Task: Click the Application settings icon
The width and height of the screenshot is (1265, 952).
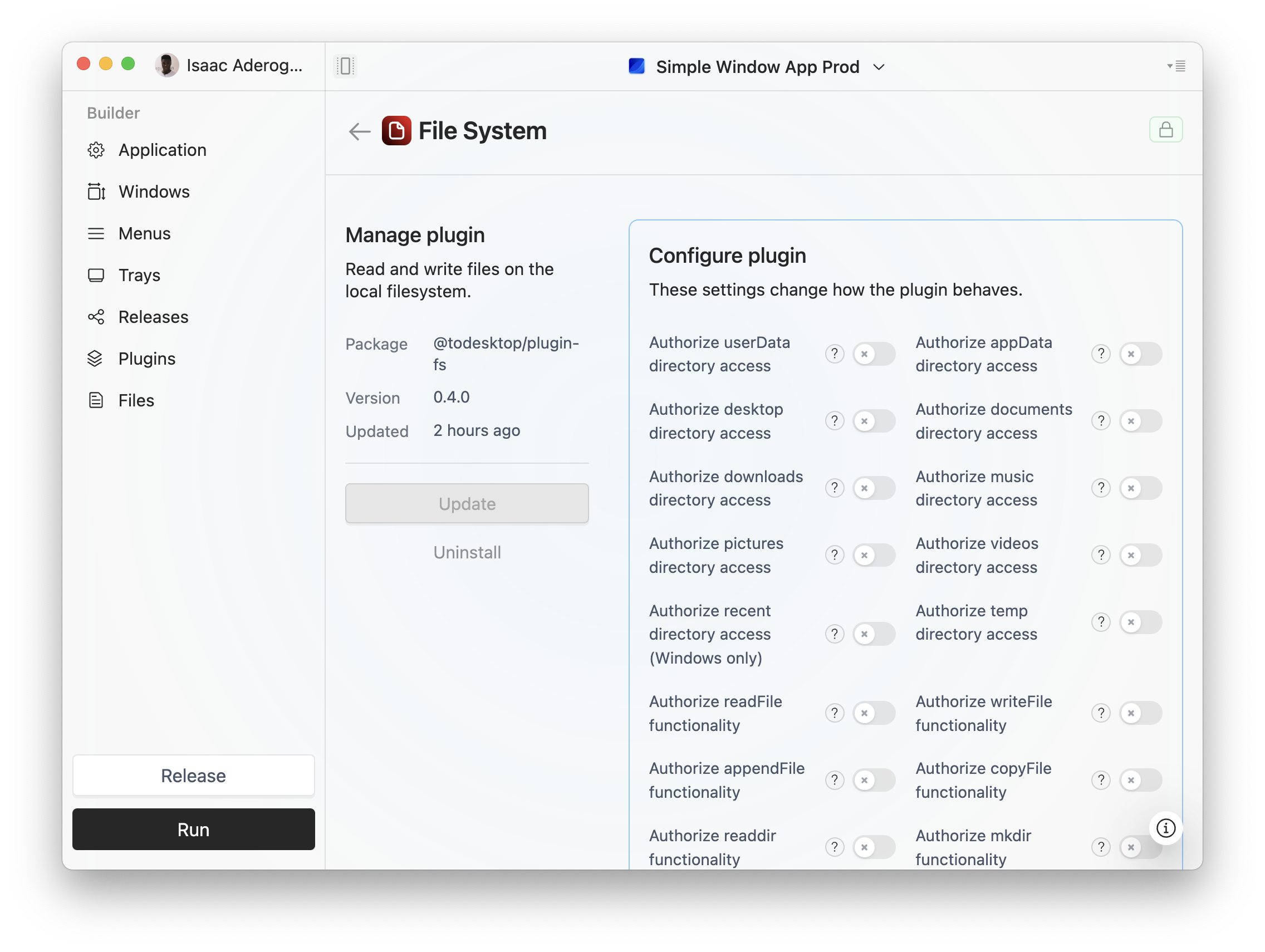Action: [x=96, y=150]
